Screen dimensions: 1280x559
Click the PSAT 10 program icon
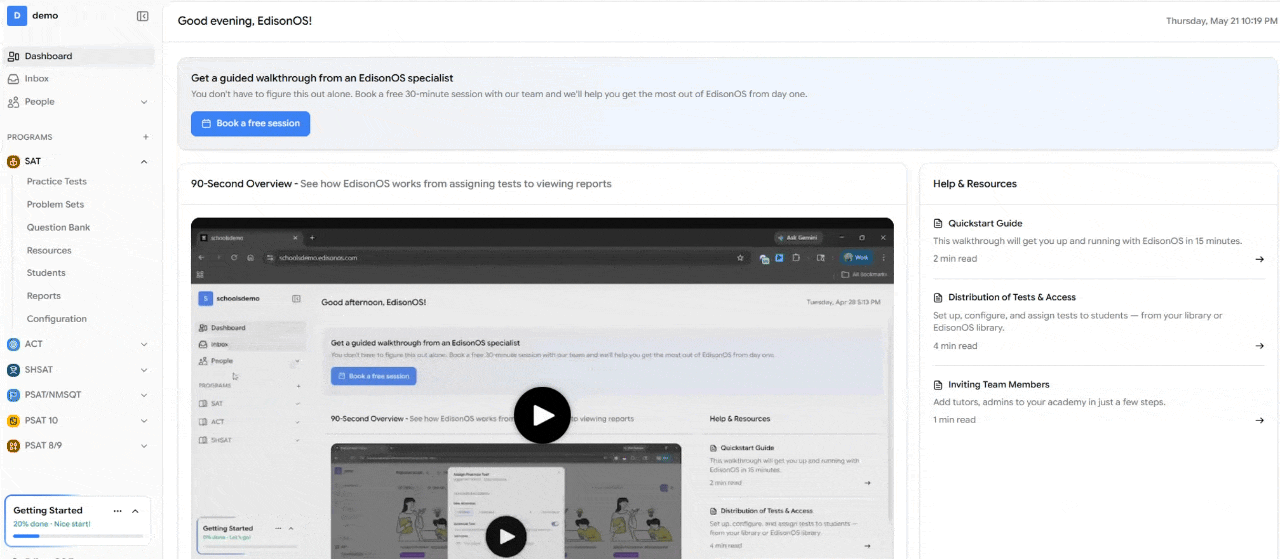pyautogui.click(x=14, y=421)
